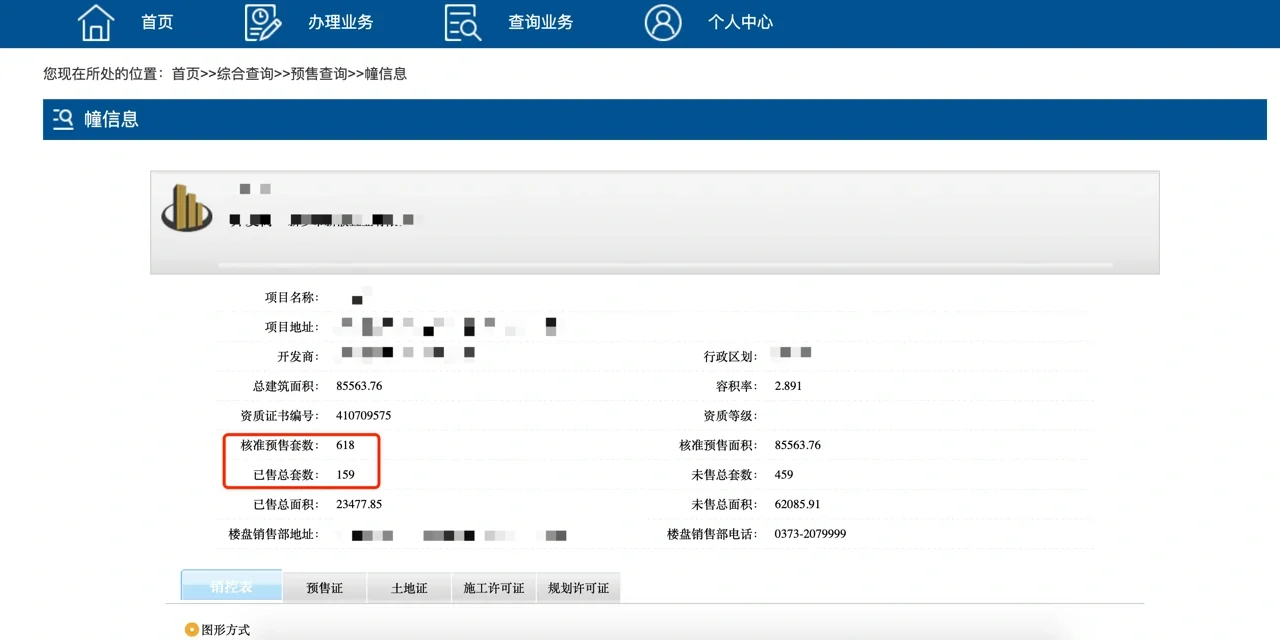Image resolution: width=1280 pixels, height=640 pixels.
Task: Click the 项目名称 label
Action: [x=291, y=297]
